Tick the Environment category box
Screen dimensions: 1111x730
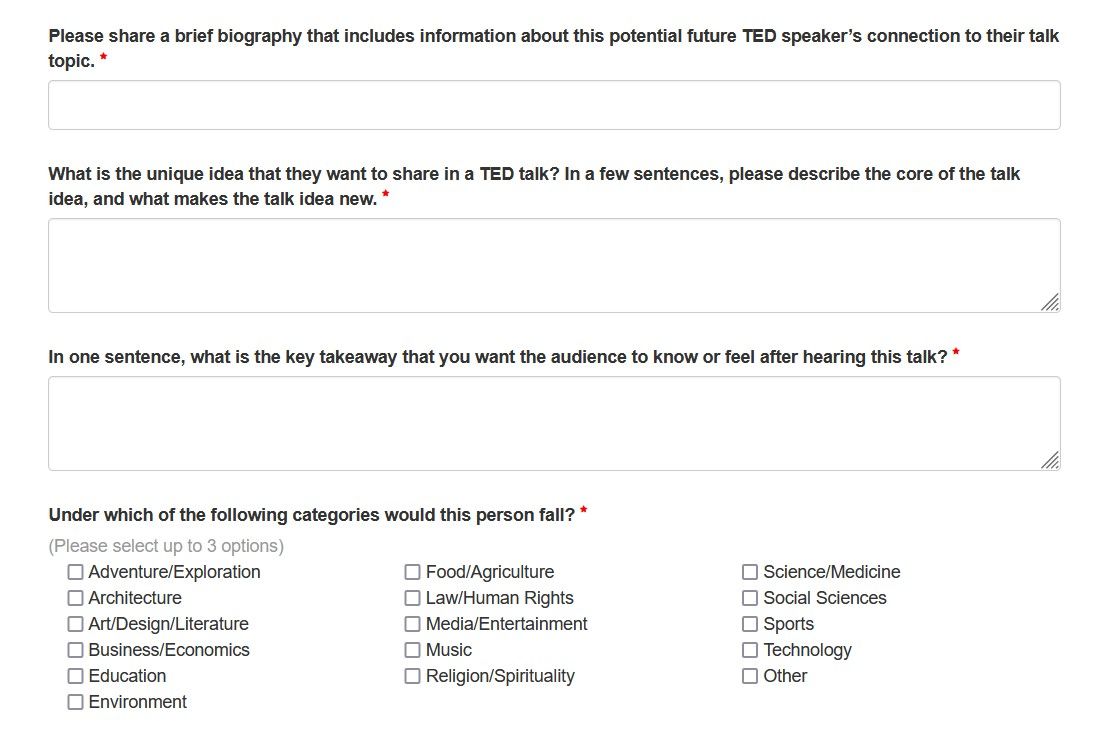coord(75,701)
